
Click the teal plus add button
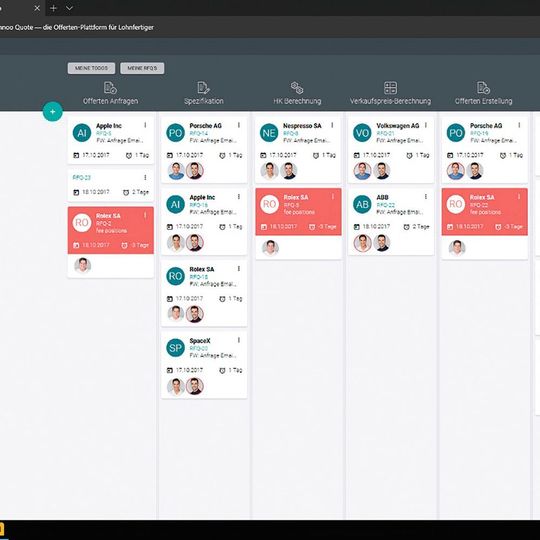[52, 112]
